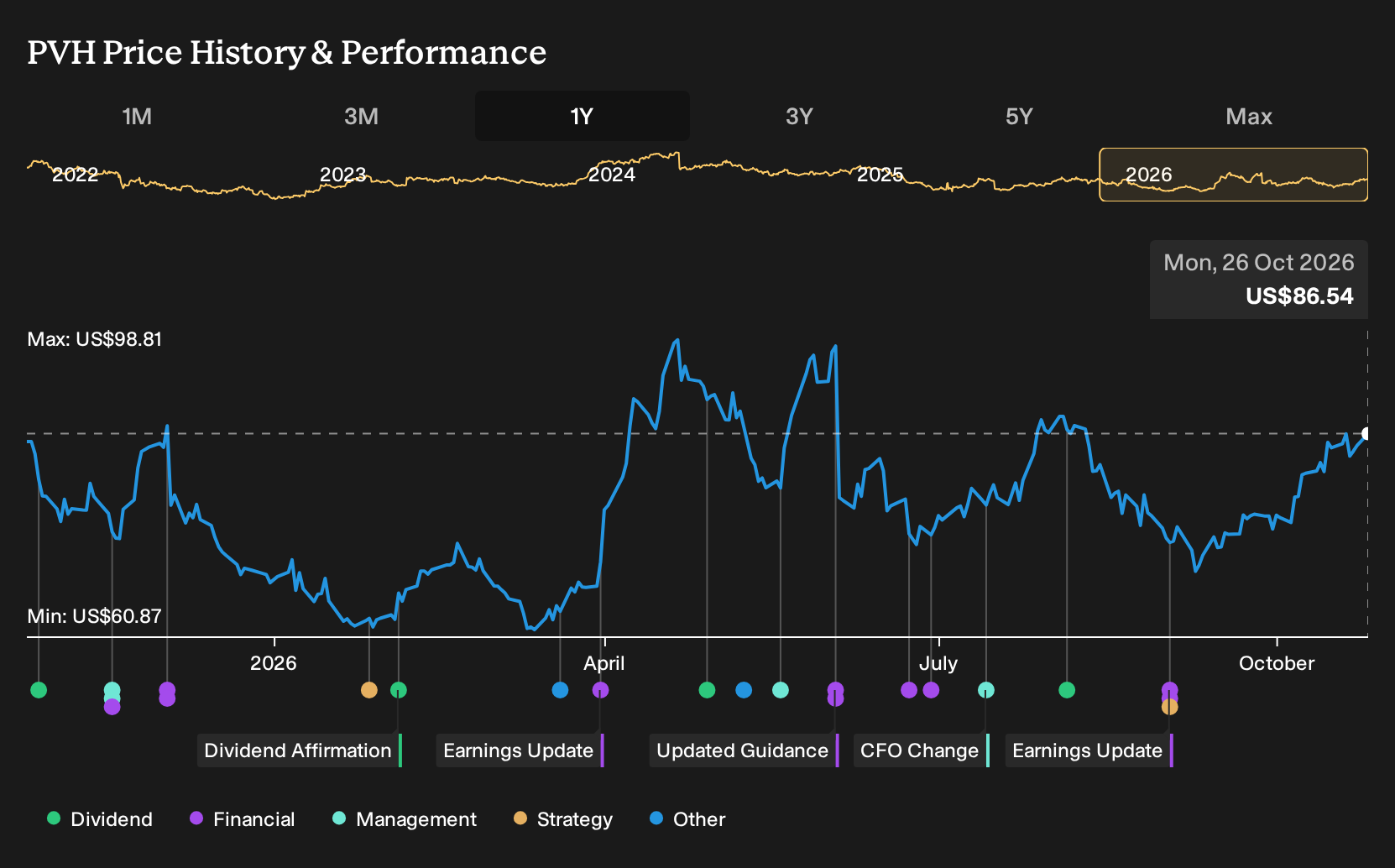The image size is (1395, 868).
Task: Click the orange Strategy dot under the purple stack
Action: click(1170, 707)
